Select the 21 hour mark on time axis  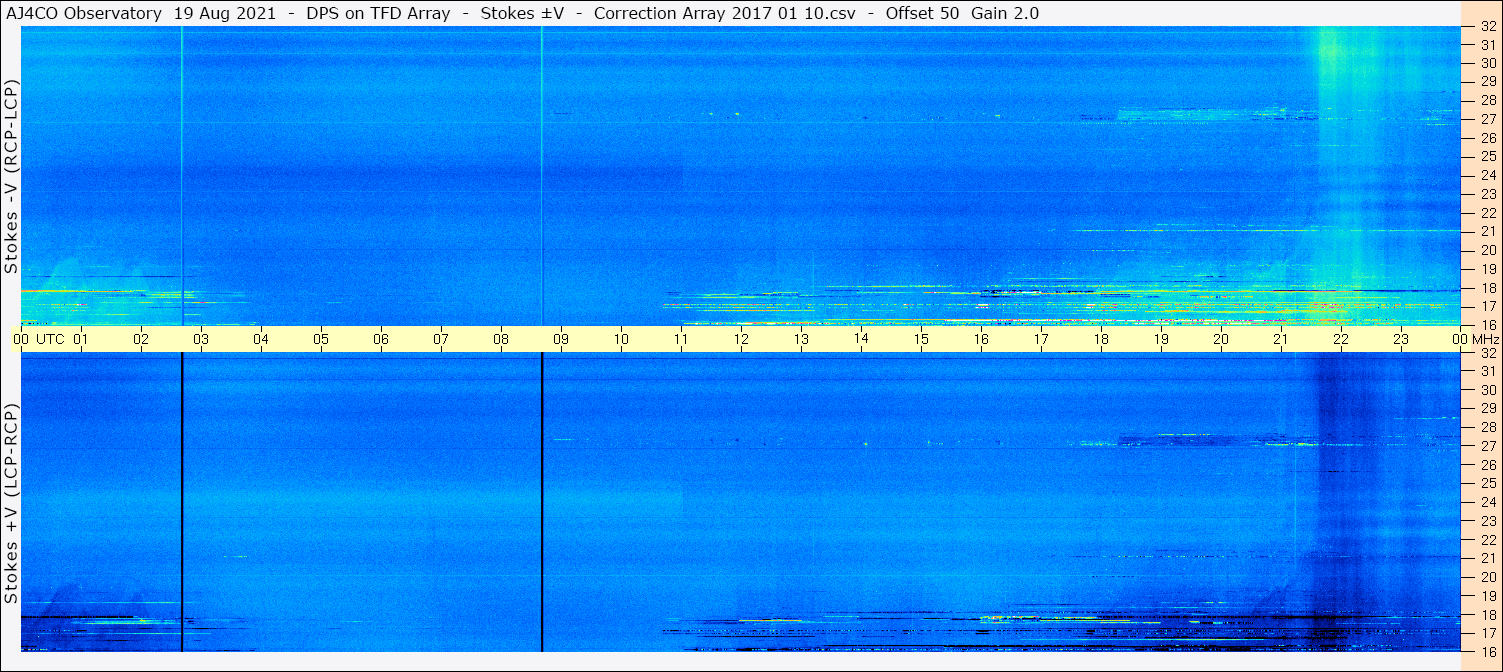[x=1281, y=339]
